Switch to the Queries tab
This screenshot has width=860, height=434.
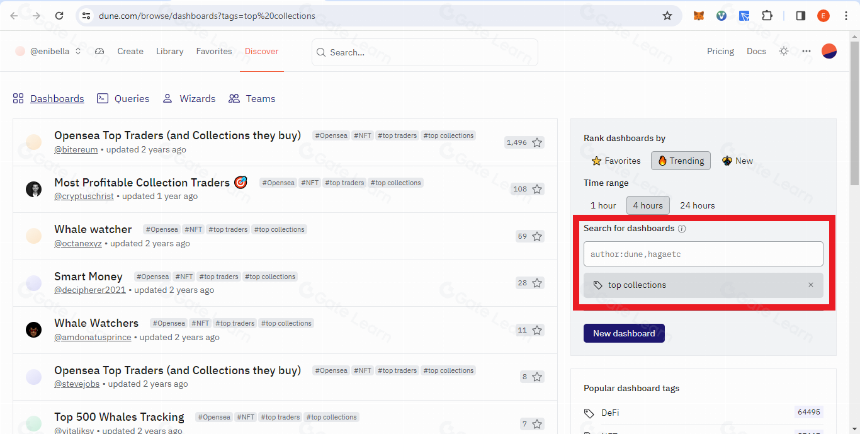coord(123,99)
